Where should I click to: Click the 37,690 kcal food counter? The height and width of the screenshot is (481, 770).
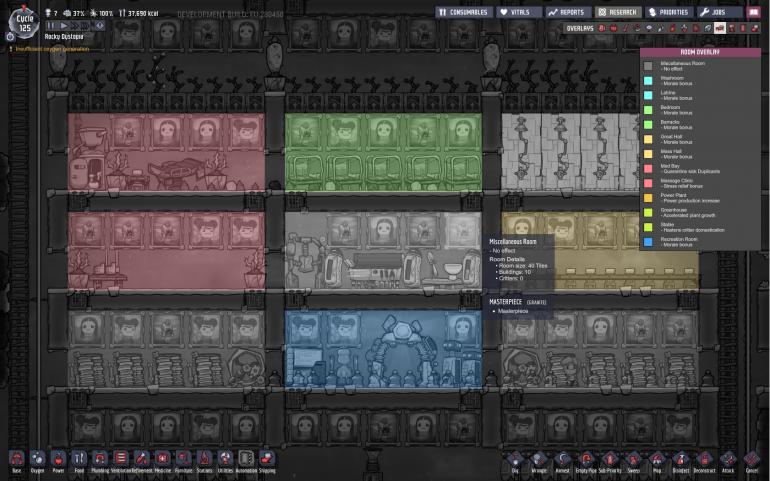tap(139, 13)
